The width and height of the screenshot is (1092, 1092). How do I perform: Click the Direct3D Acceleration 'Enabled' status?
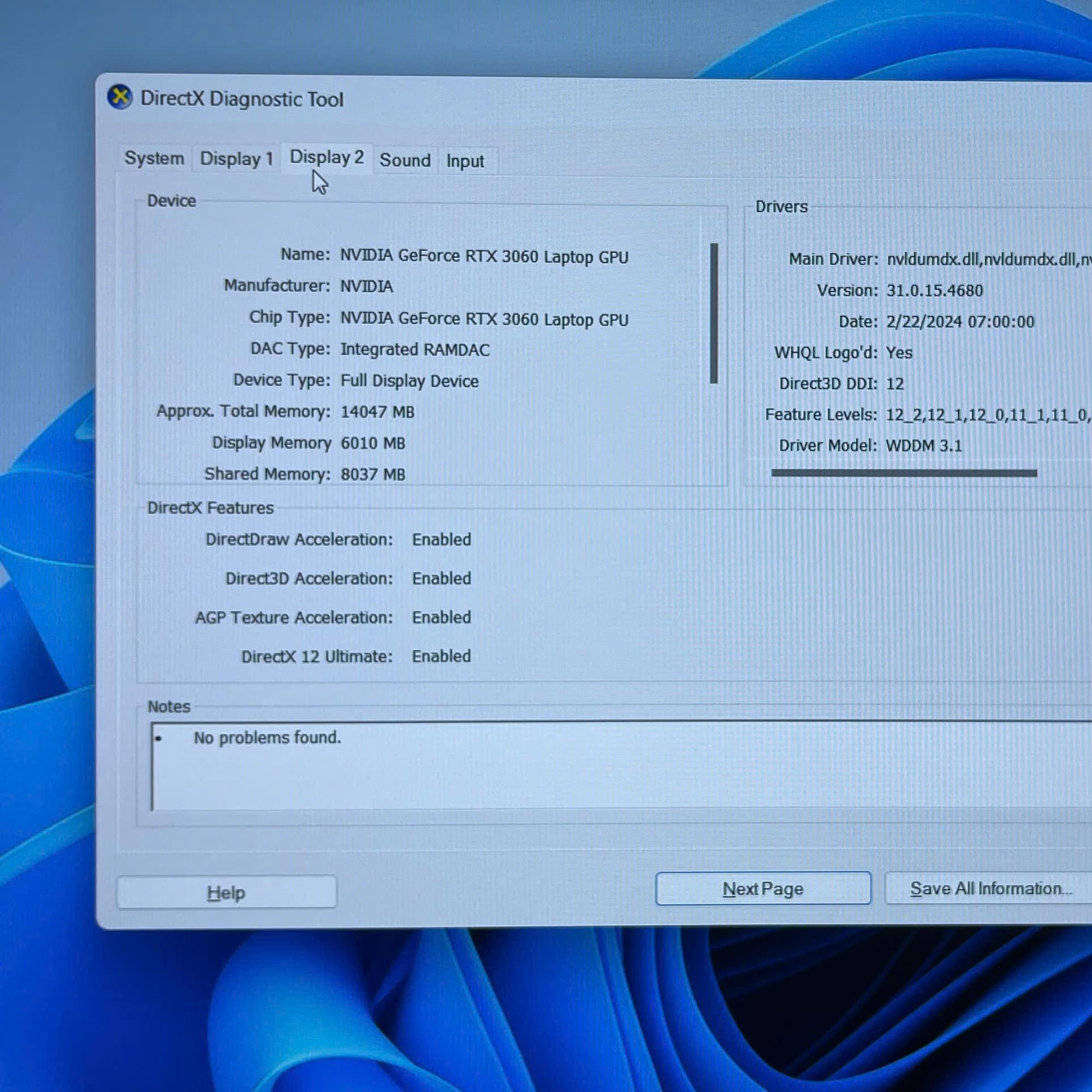click(x=441, y=579)
